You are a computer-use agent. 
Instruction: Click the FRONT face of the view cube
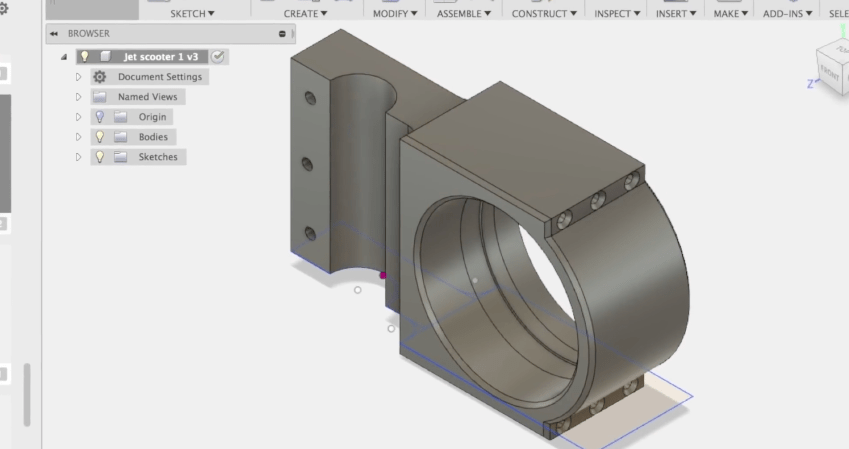tap(830, 70)
